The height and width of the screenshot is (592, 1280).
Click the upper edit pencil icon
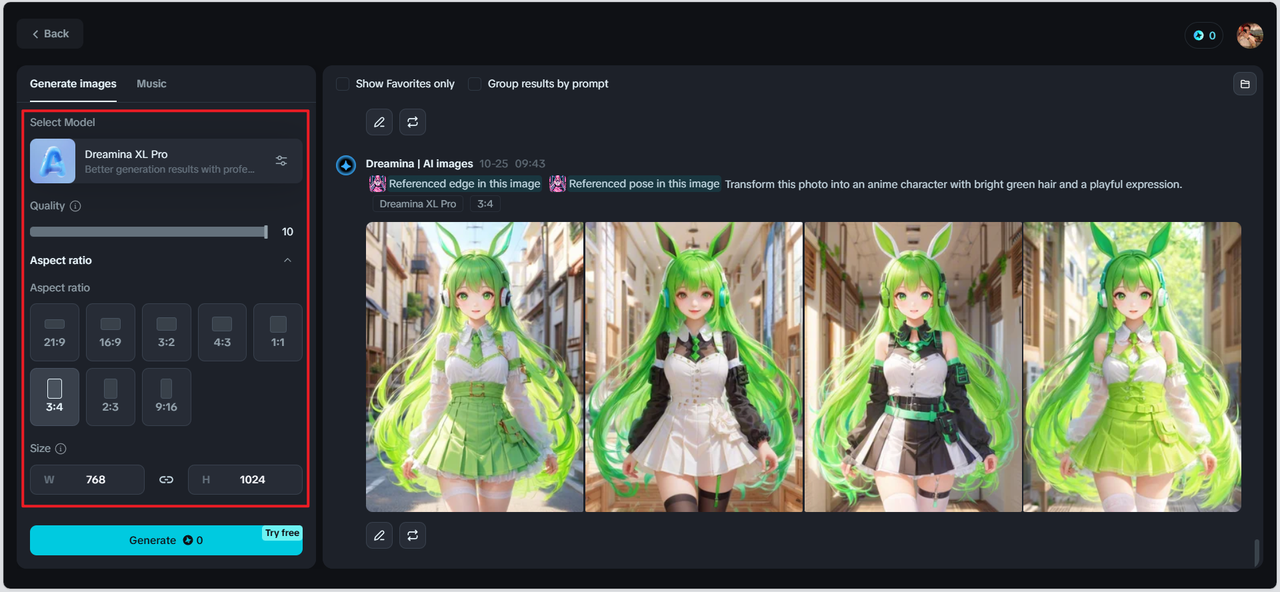pyautogui.click(x=379, y=122)
